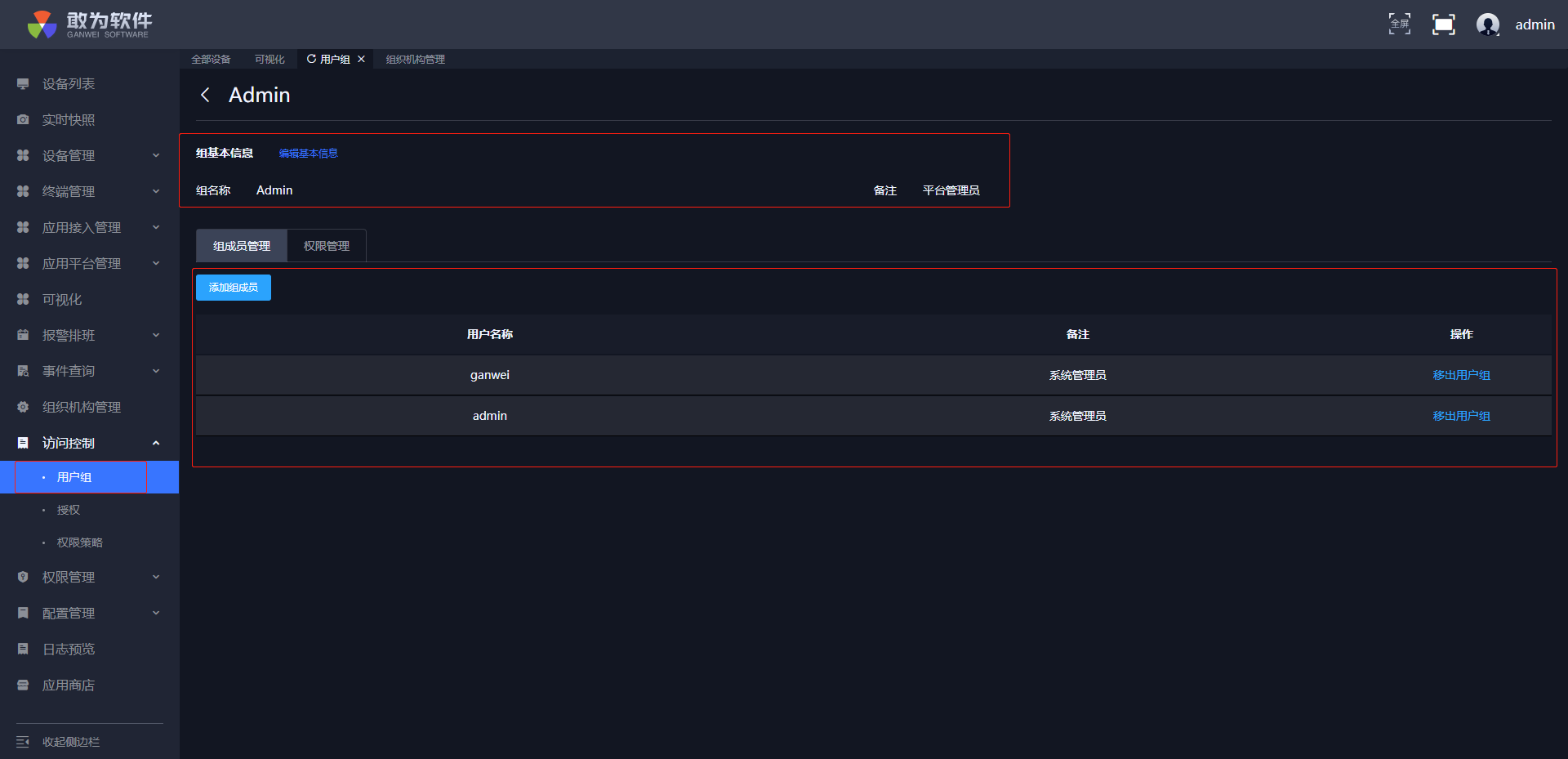Click the back arrow beside Admin title
The image size is (1568, 759).
coord(205,96)
